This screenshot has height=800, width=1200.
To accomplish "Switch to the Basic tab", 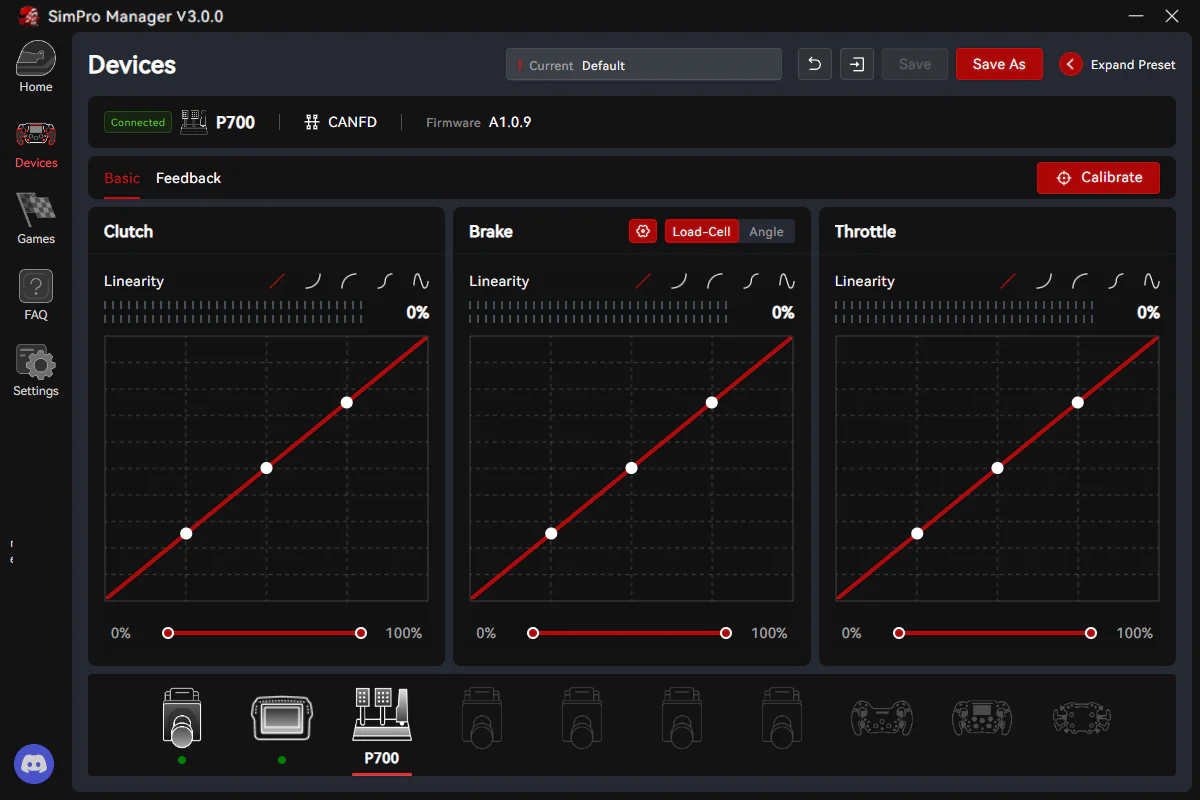I will click(122, 178).
